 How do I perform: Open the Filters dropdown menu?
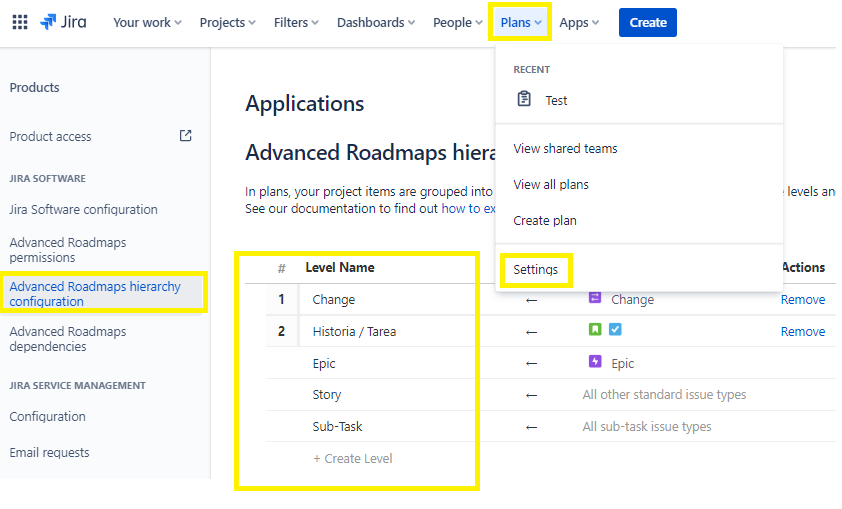pos(296,23)
